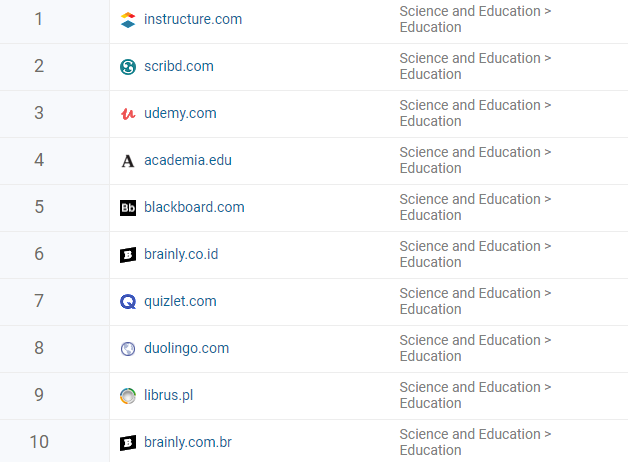
Task: Visit the udemy.com link
Action: pos(180,113)
